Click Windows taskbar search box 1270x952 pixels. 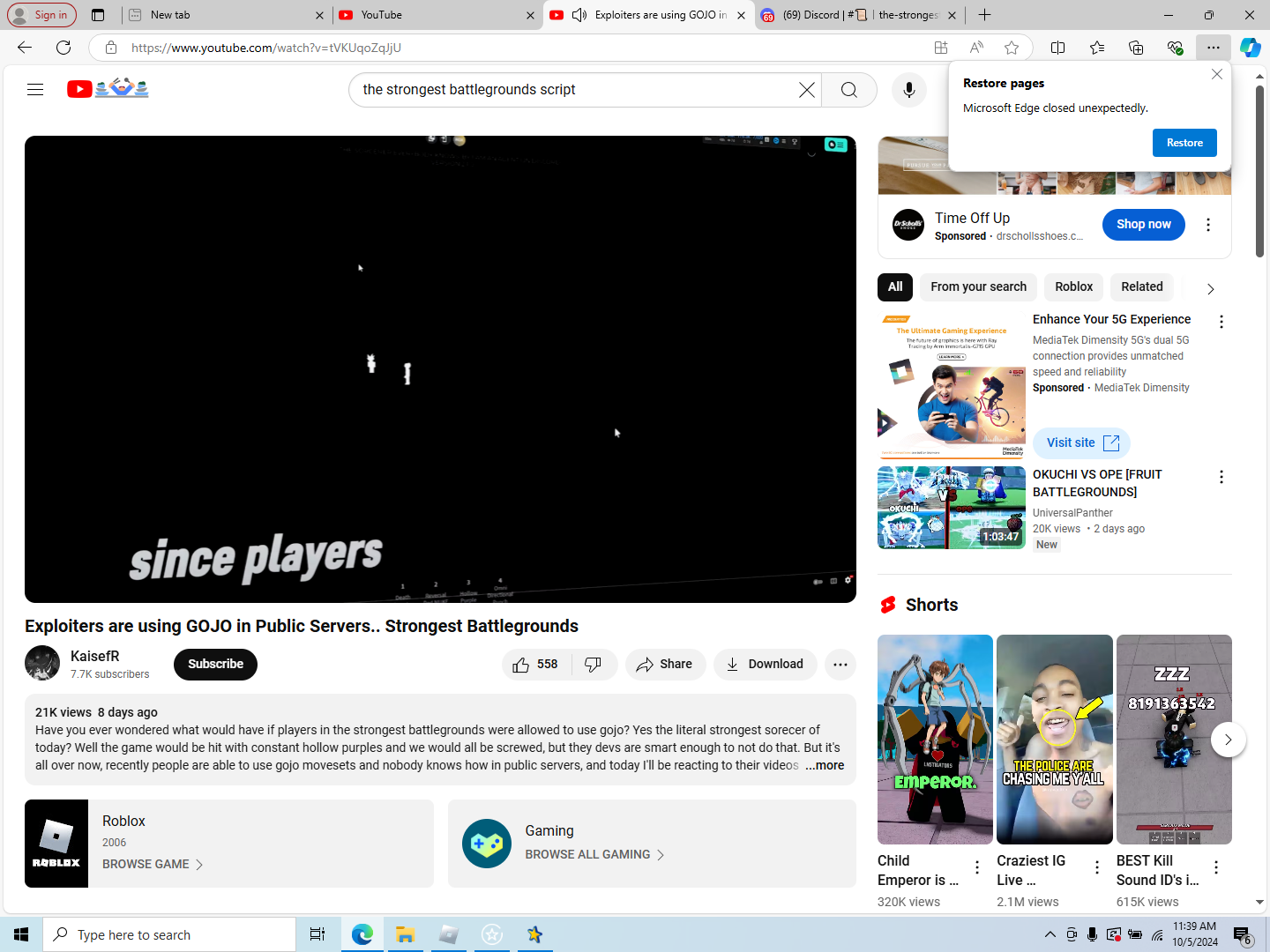pos(169,934)
